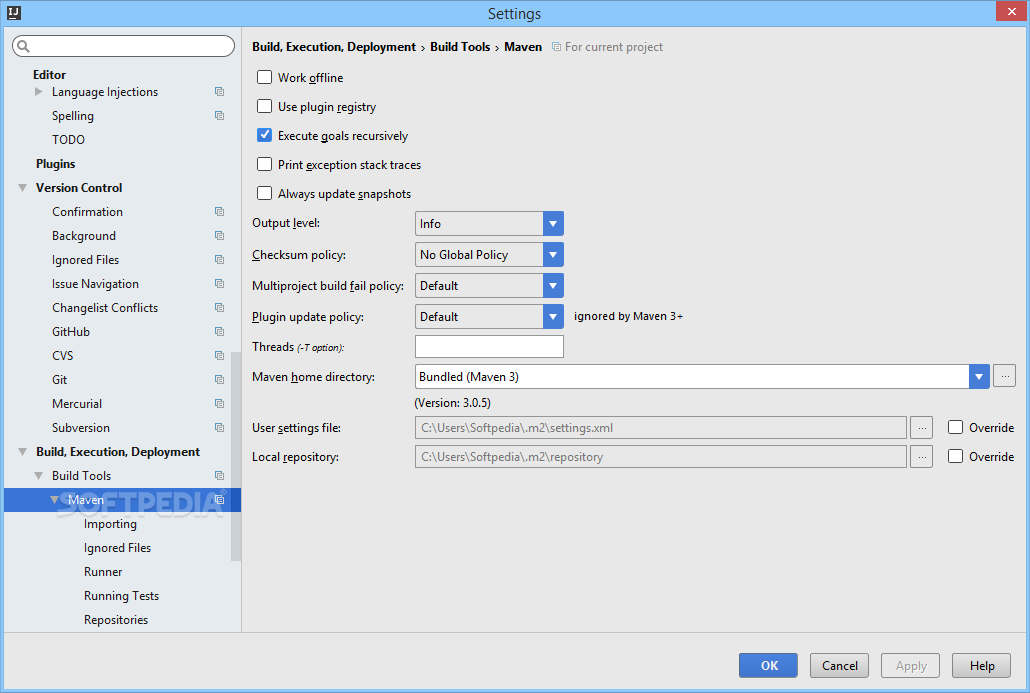This screenshot has height=693, width=1030.
Task: Open the TODO settings page
Action: 68,139
